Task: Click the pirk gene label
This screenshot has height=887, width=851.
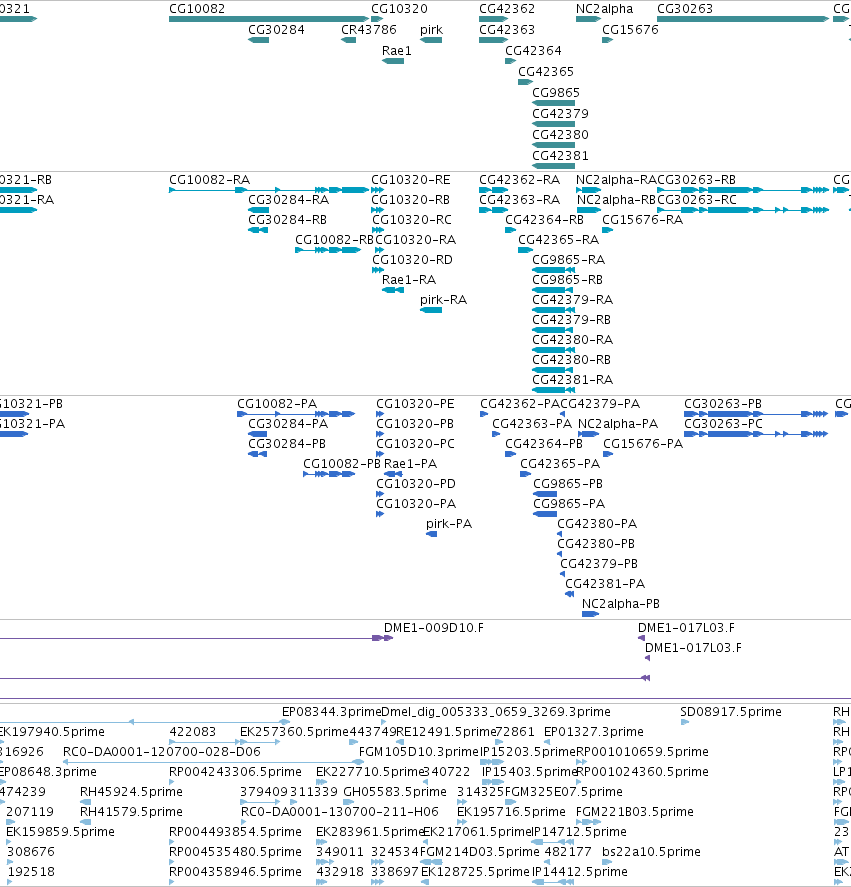Action: 431,30
